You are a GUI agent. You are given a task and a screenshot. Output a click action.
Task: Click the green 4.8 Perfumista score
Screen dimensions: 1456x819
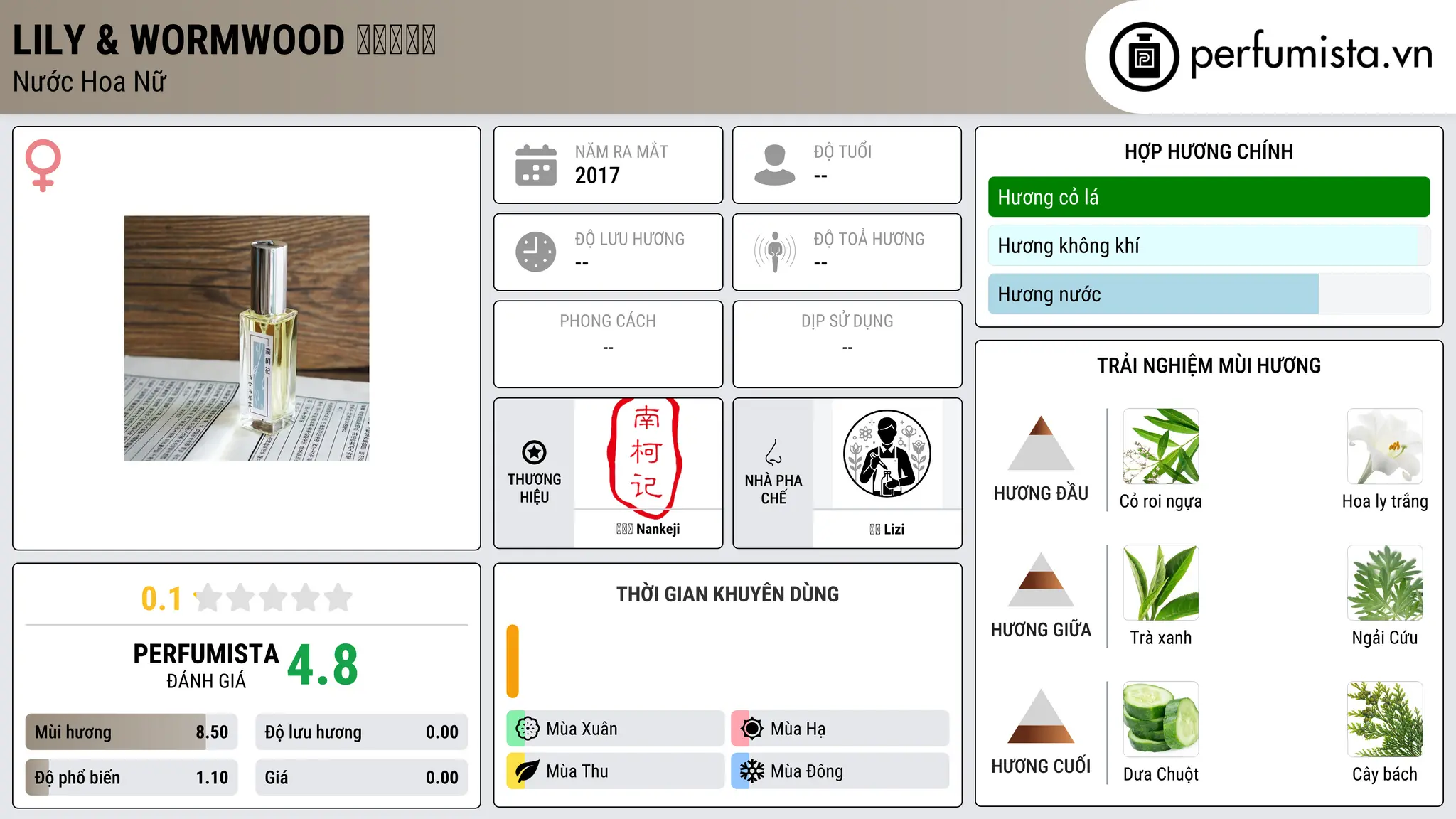[x=323, y=665]
